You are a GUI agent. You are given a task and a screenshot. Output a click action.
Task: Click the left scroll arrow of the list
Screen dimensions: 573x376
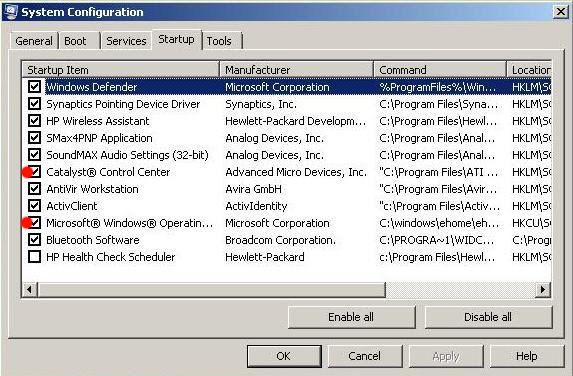(x=29, y=290)
